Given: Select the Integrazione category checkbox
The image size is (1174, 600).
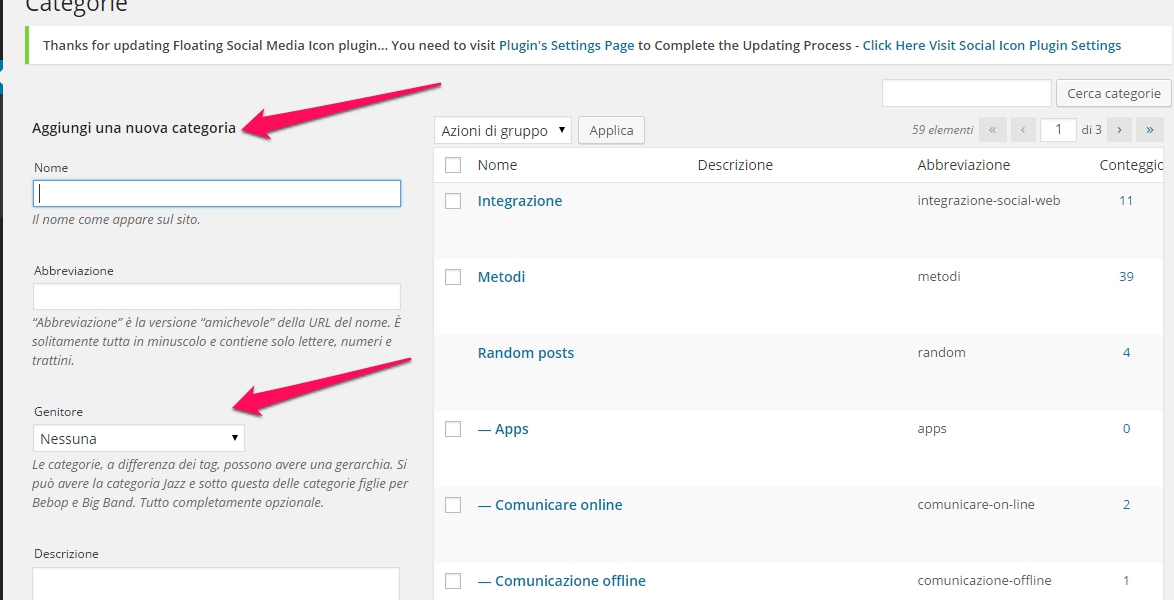Looking at the screenshot, I should [453, 201].
